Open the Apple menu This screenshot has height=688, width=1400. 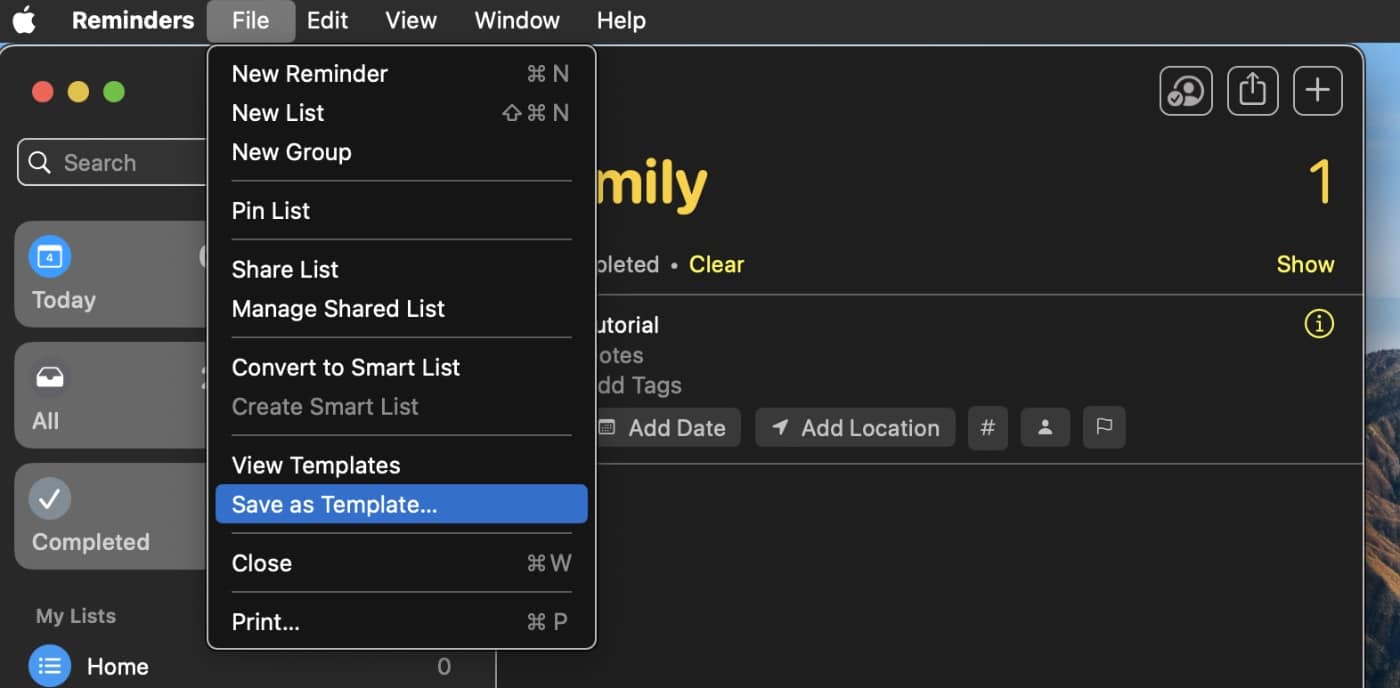[x=24, y=20]
